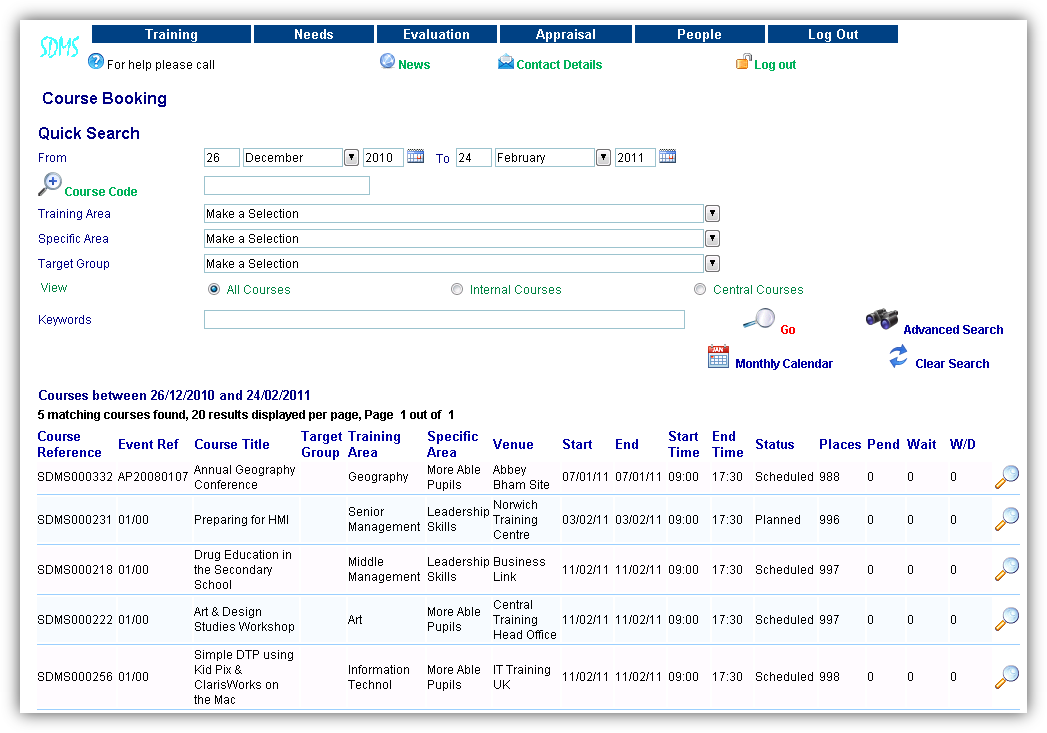
Task: Expand the Target Group dropdown
Action: coord(712,264)
